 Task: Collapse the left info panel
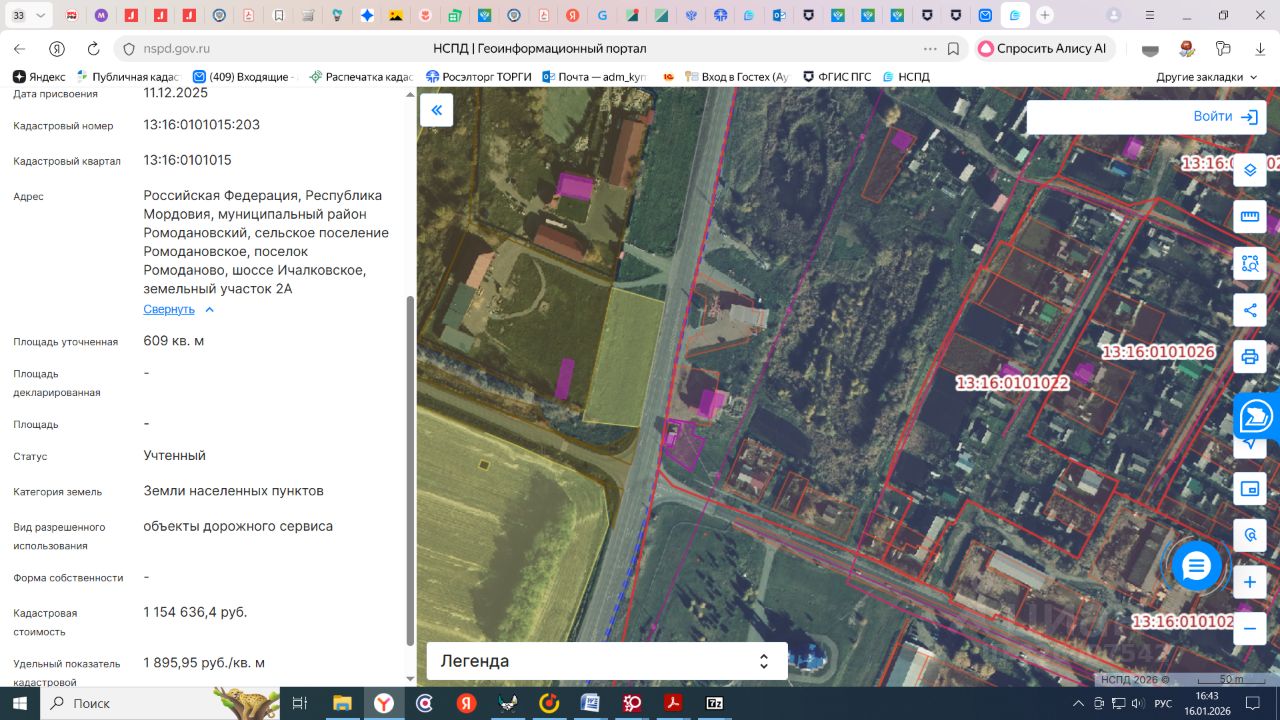tap(436, 110)
